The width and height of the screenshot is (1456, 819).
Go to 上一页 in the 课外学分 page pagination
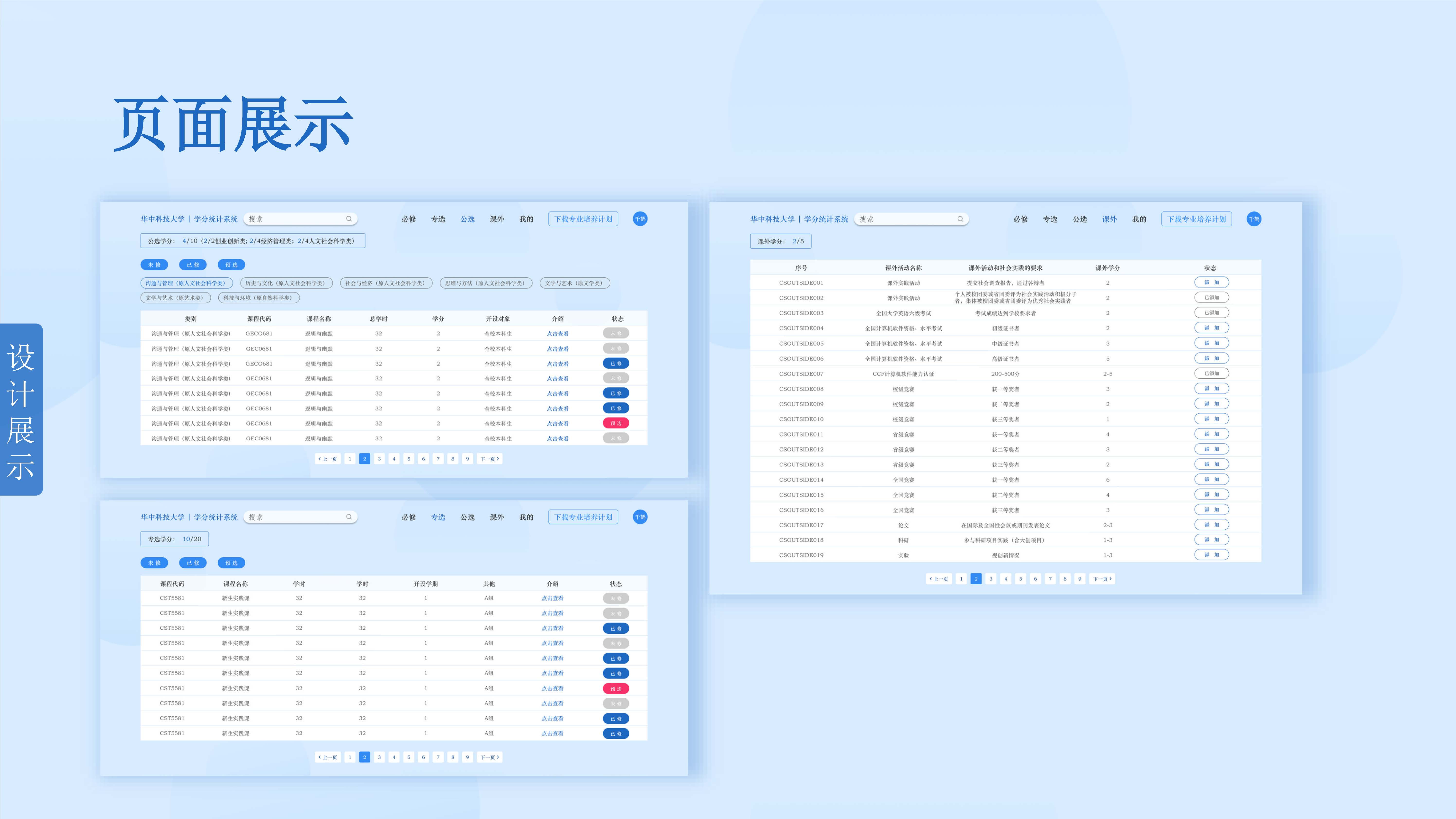tap(939, 579)
